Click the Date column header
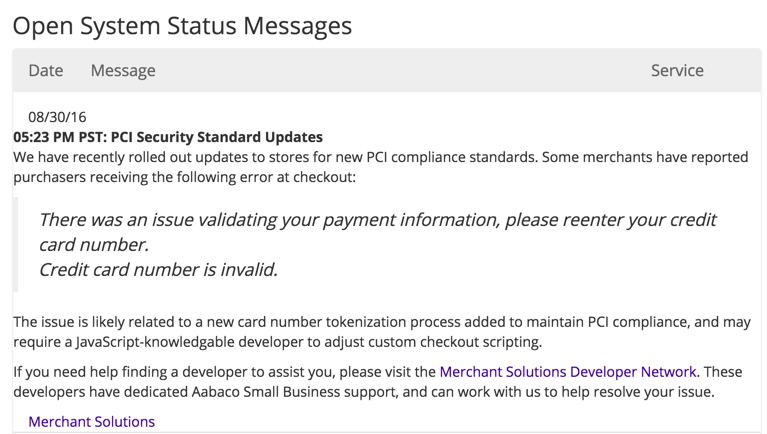The image size is (767, 434). [x=45, y=70]
